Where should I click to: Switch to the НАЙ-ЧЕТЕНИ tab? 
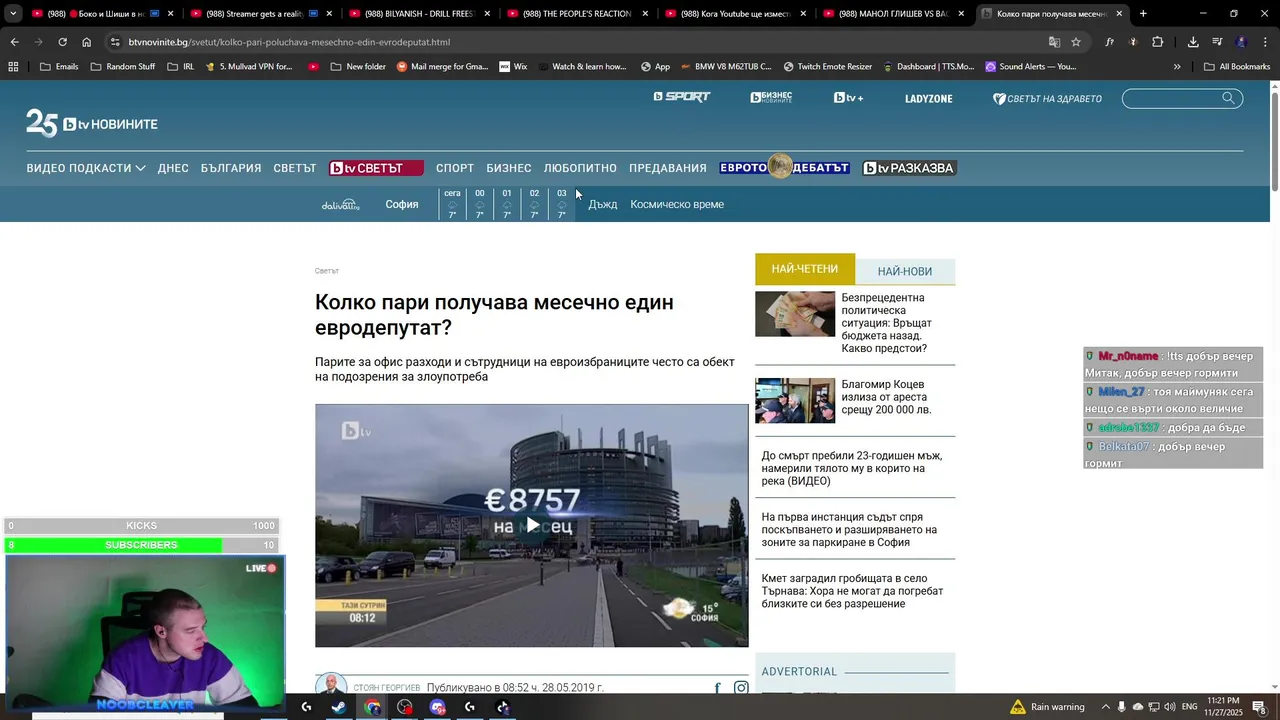805,269
